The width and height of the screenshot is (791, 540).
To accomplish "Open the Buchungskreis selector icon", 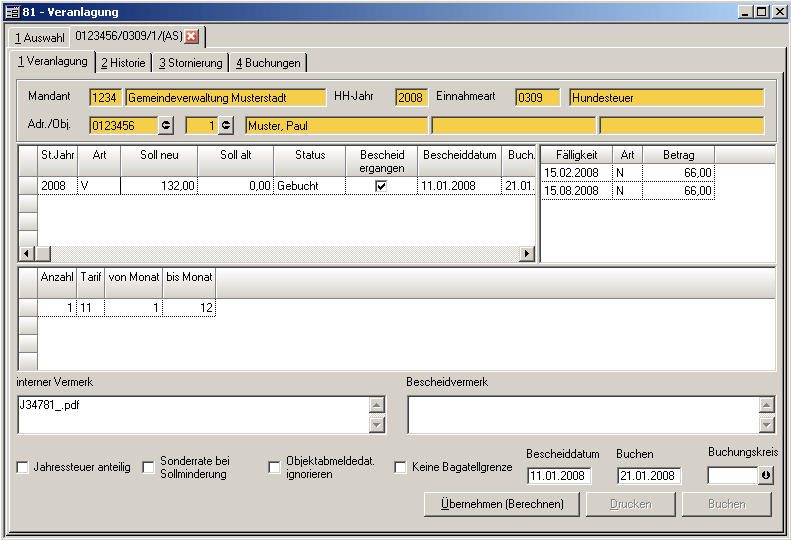I will point(766,476).
